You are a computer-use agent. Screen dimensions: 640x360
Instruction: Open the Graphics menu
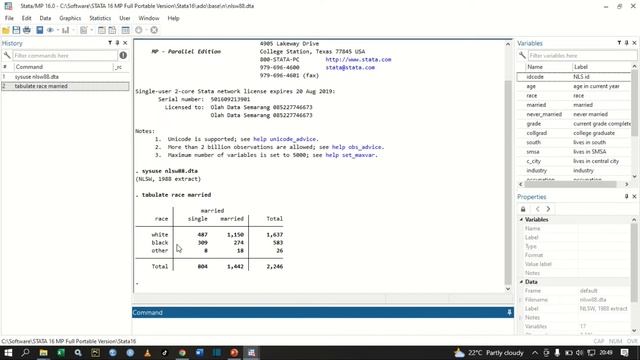click(70, 18)
